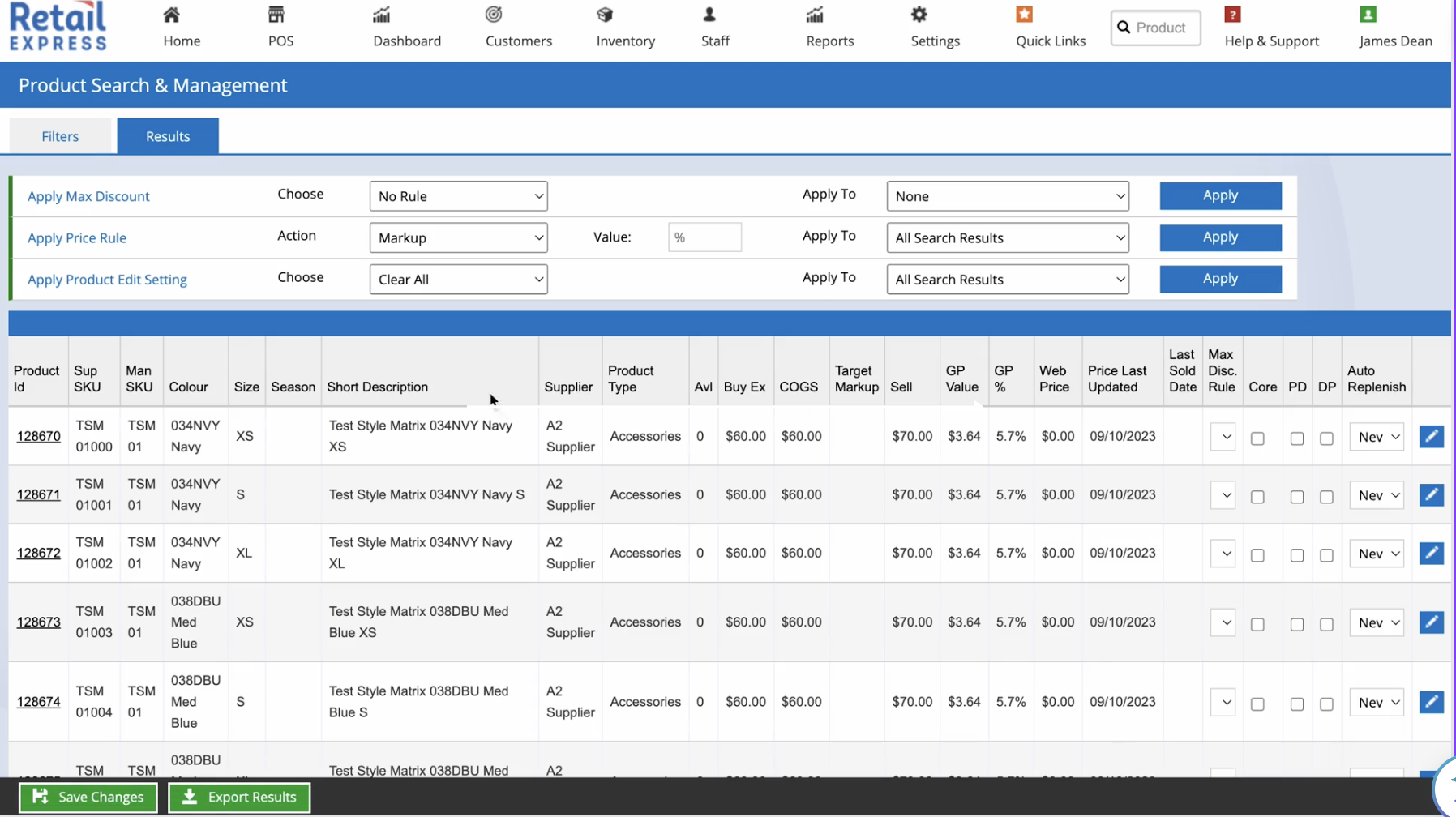Edit product 128674 with pencil icon
Screen dimensions: 1456x817
point(1432,702)
